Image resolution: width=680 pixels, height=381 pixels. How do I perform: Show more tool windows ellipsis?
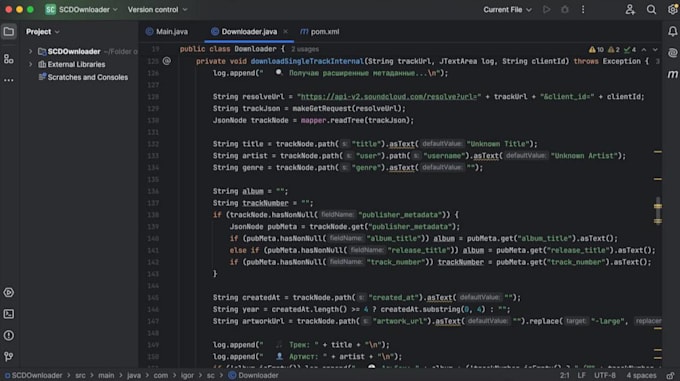[9, 80]
